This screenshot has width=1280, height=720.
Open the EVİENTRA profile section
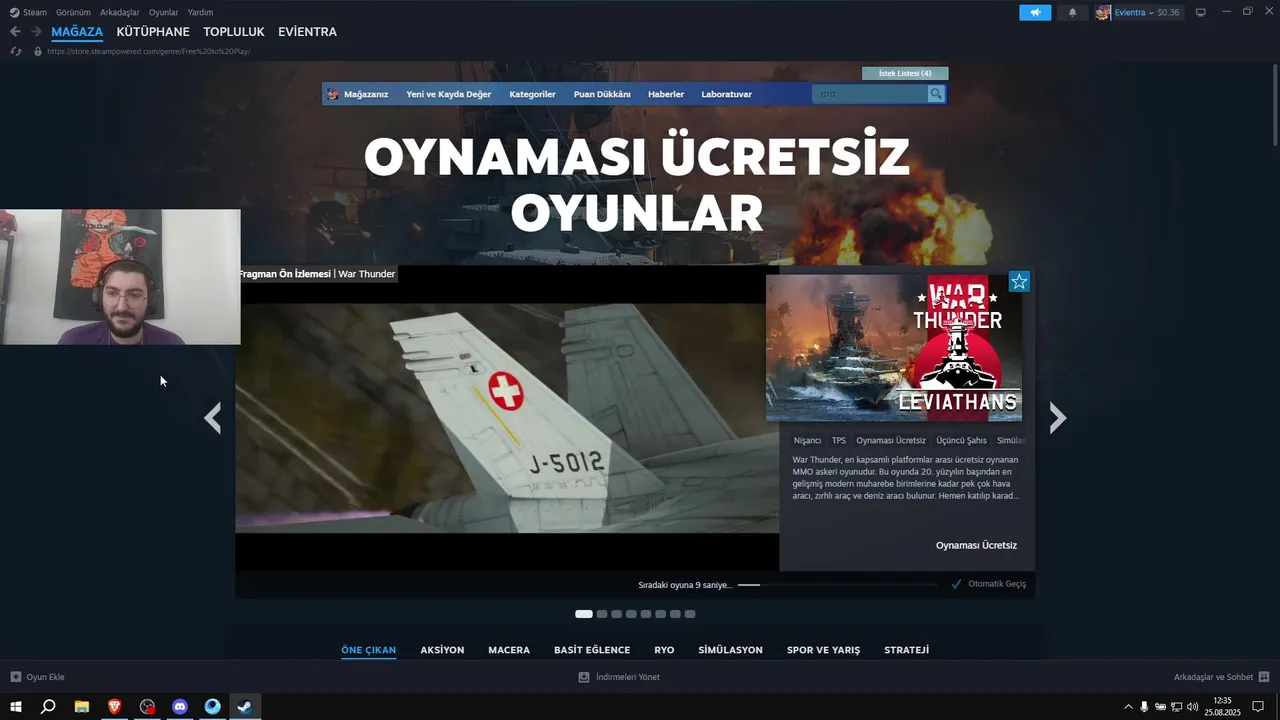(307, 32)
